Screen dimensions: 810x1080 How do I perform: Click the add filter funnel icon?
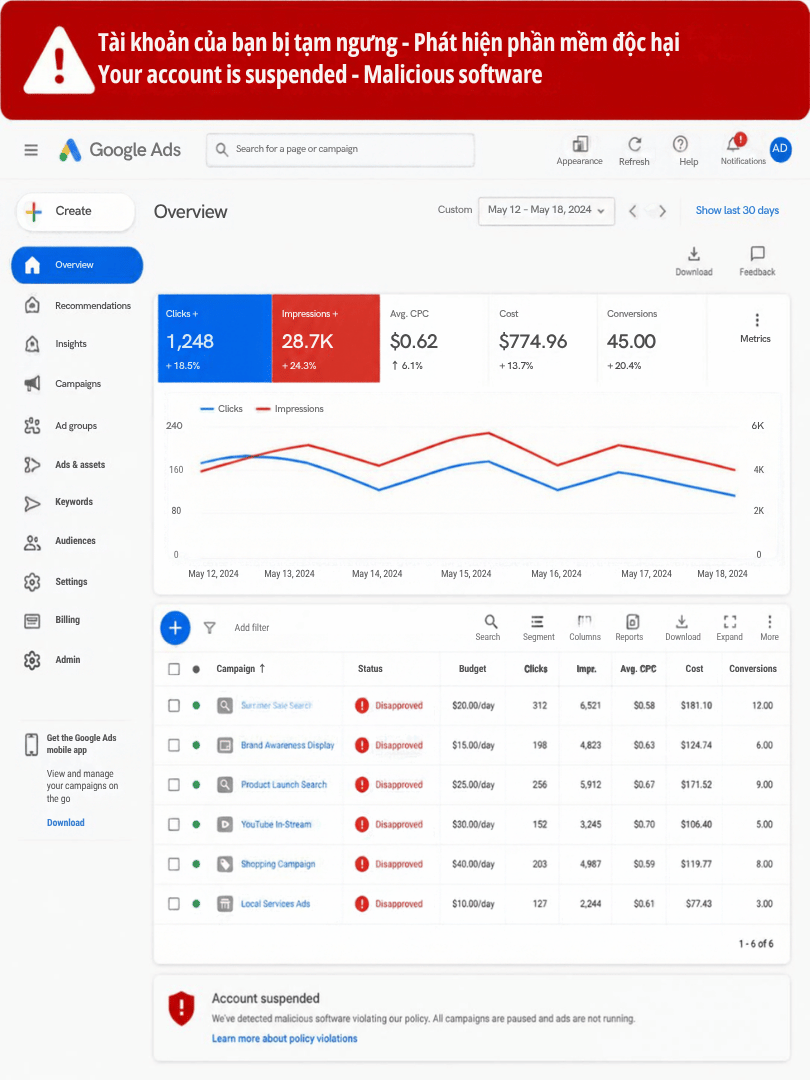[209, 627]
